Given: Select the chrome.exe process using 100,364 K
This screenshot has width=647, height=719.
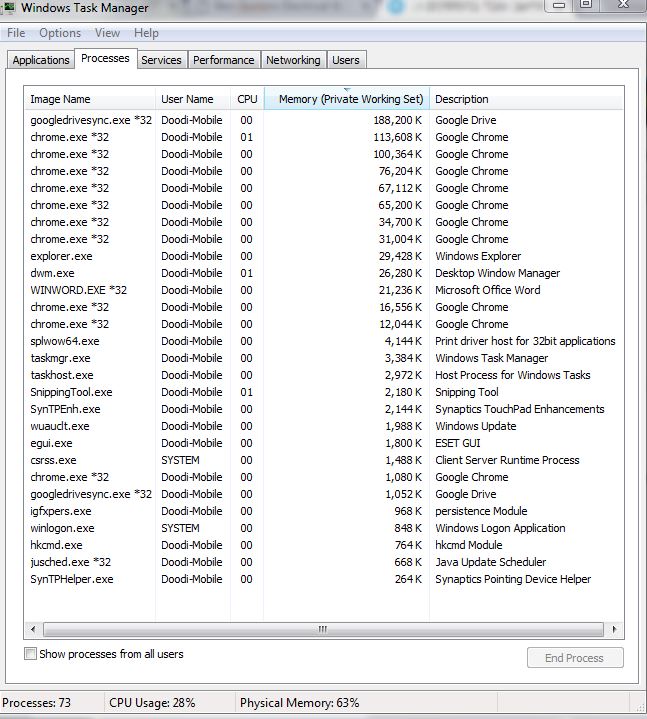Looking at the screenshot, I should (323, 154).
